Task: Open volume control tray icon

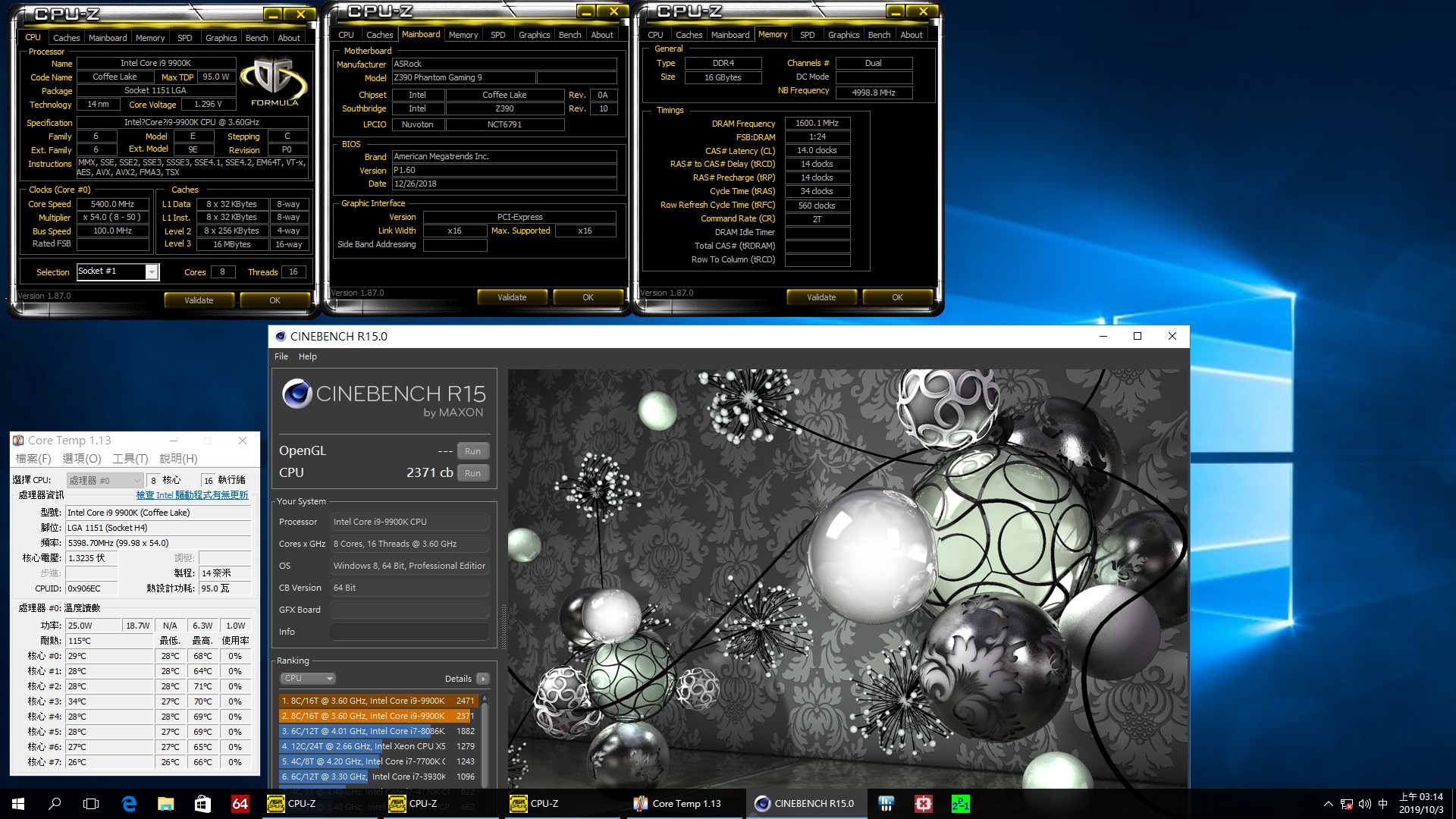Action: click(x=1365, y=804)
